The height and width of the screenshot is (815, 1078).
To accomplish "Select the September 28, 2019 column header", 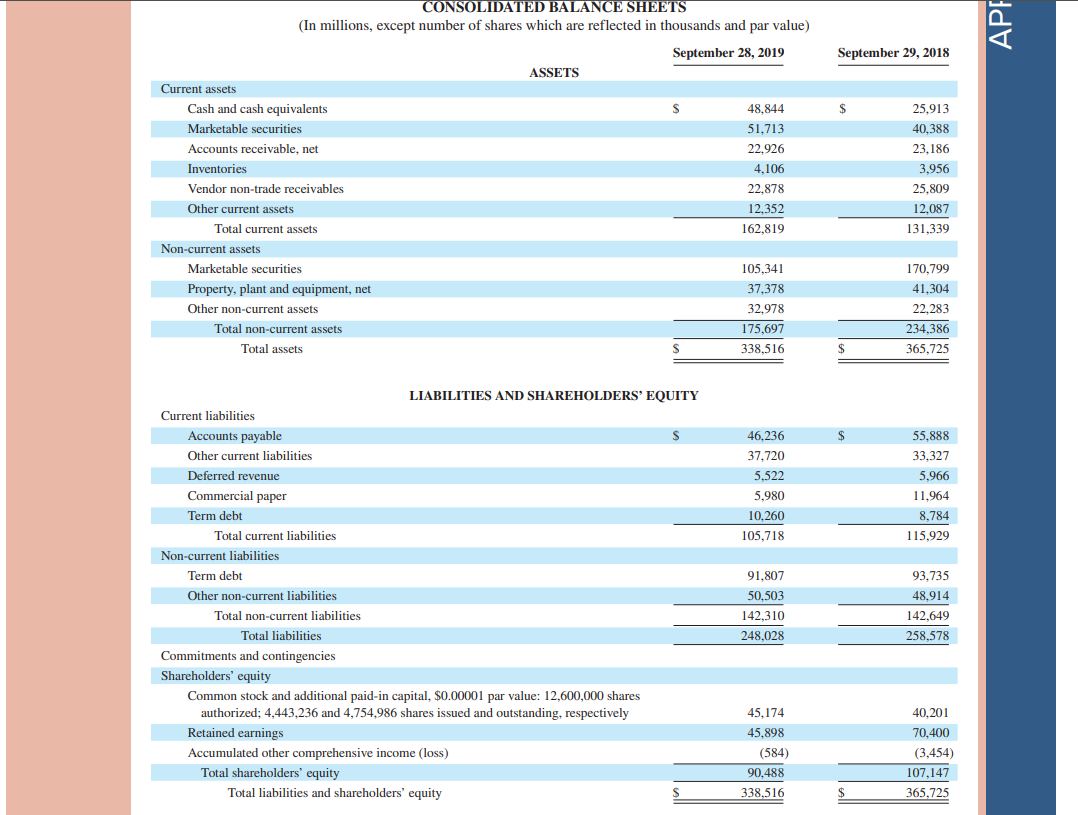I will [x=728, y=53].
